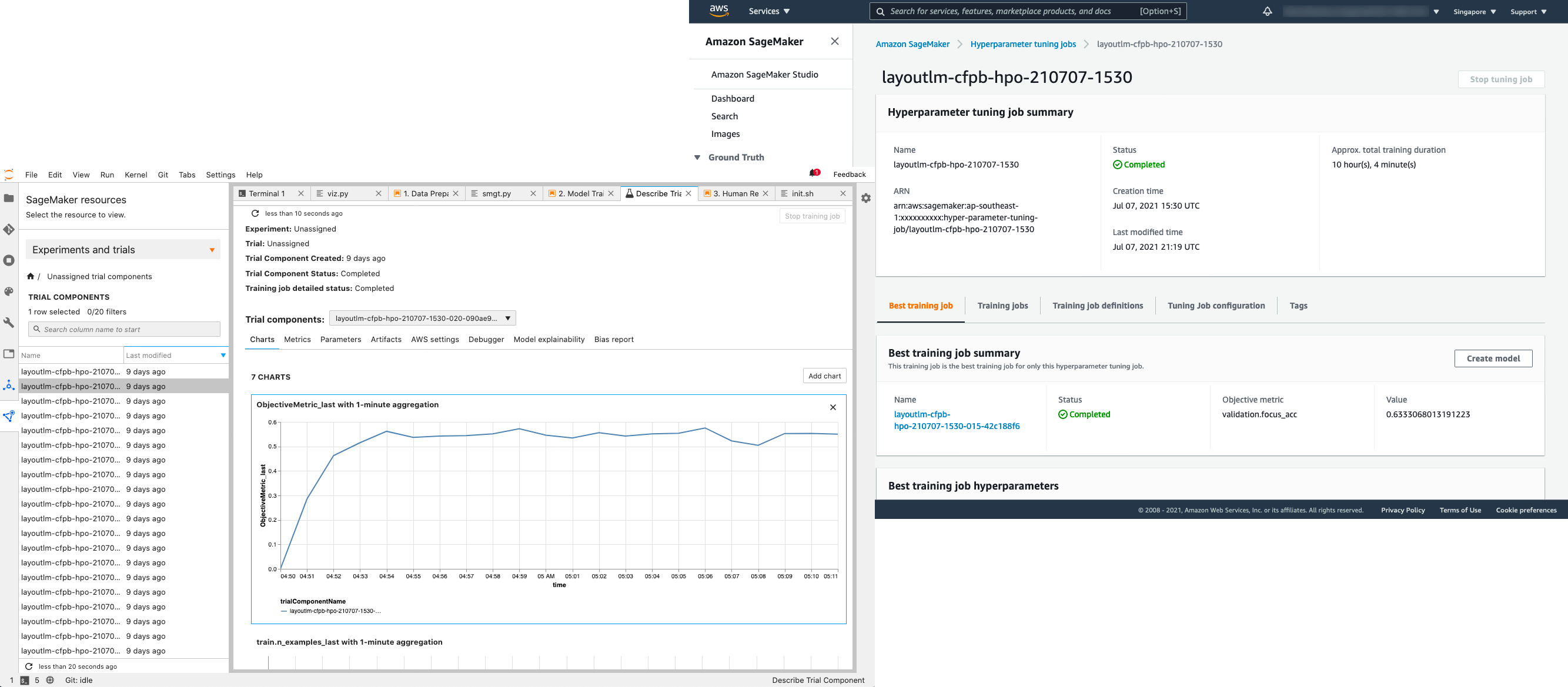Open running terminals and kernels icon
The width and height of the screenshot is (1568, 687).
[x=9, y=260]
